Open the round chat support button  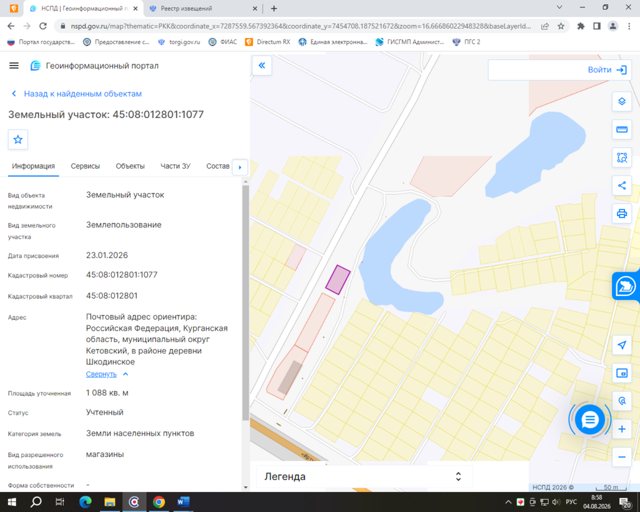589,419
